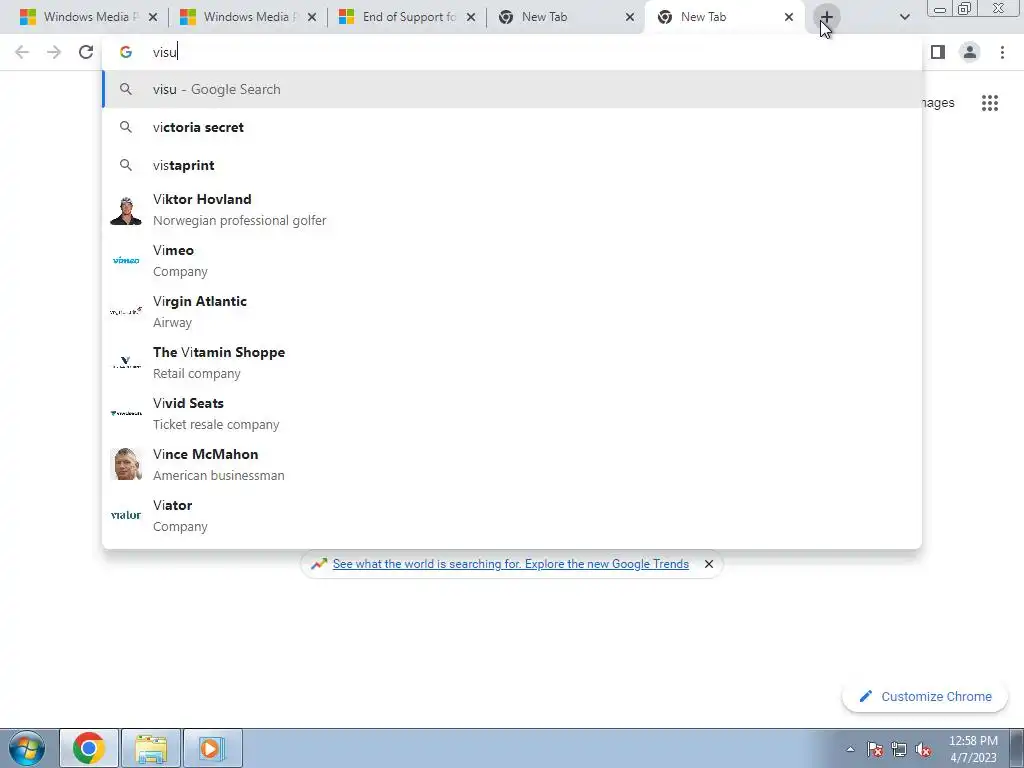Image resolution: width=1024 pixels, height=768 pixels.
Task: Close the inactive New Tab
Action: click(630, 18)
